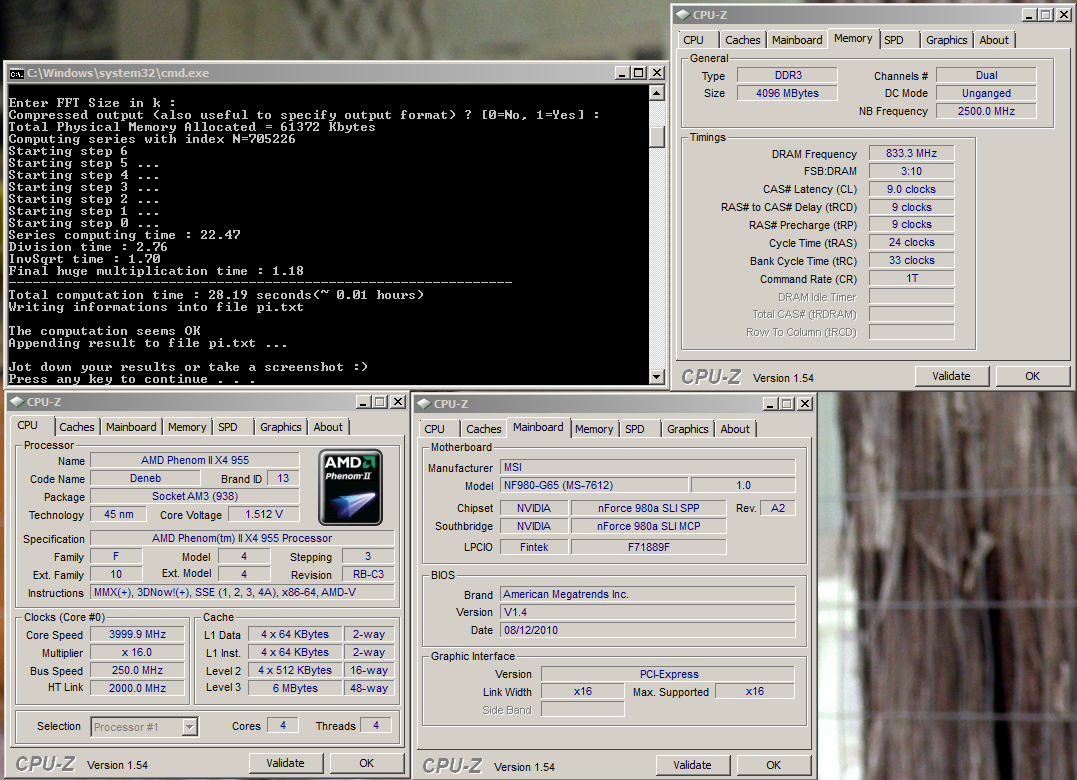Open Caches tab in Mainboard window
The image size is (1077, 780).
[484, 429]
